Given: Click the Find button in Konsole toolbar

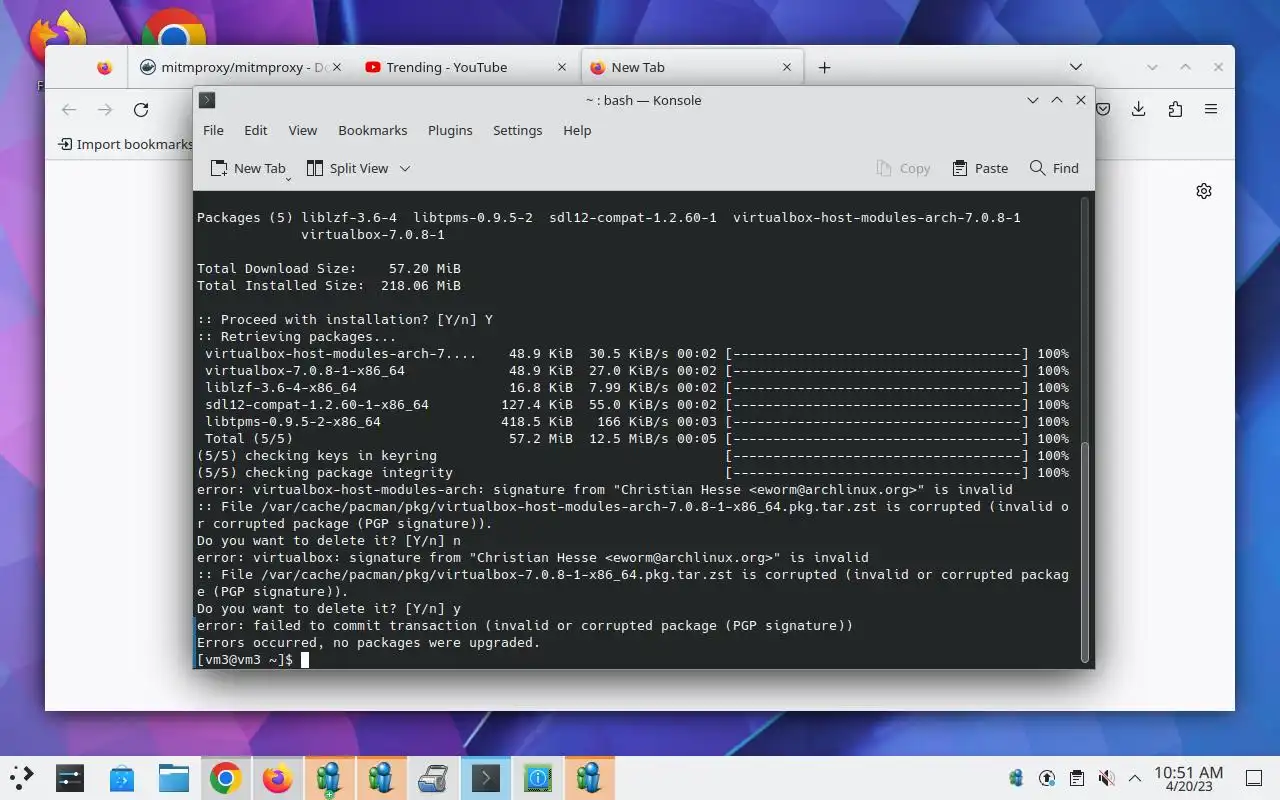Looking at the screenshot, I should pos(1054,168).
